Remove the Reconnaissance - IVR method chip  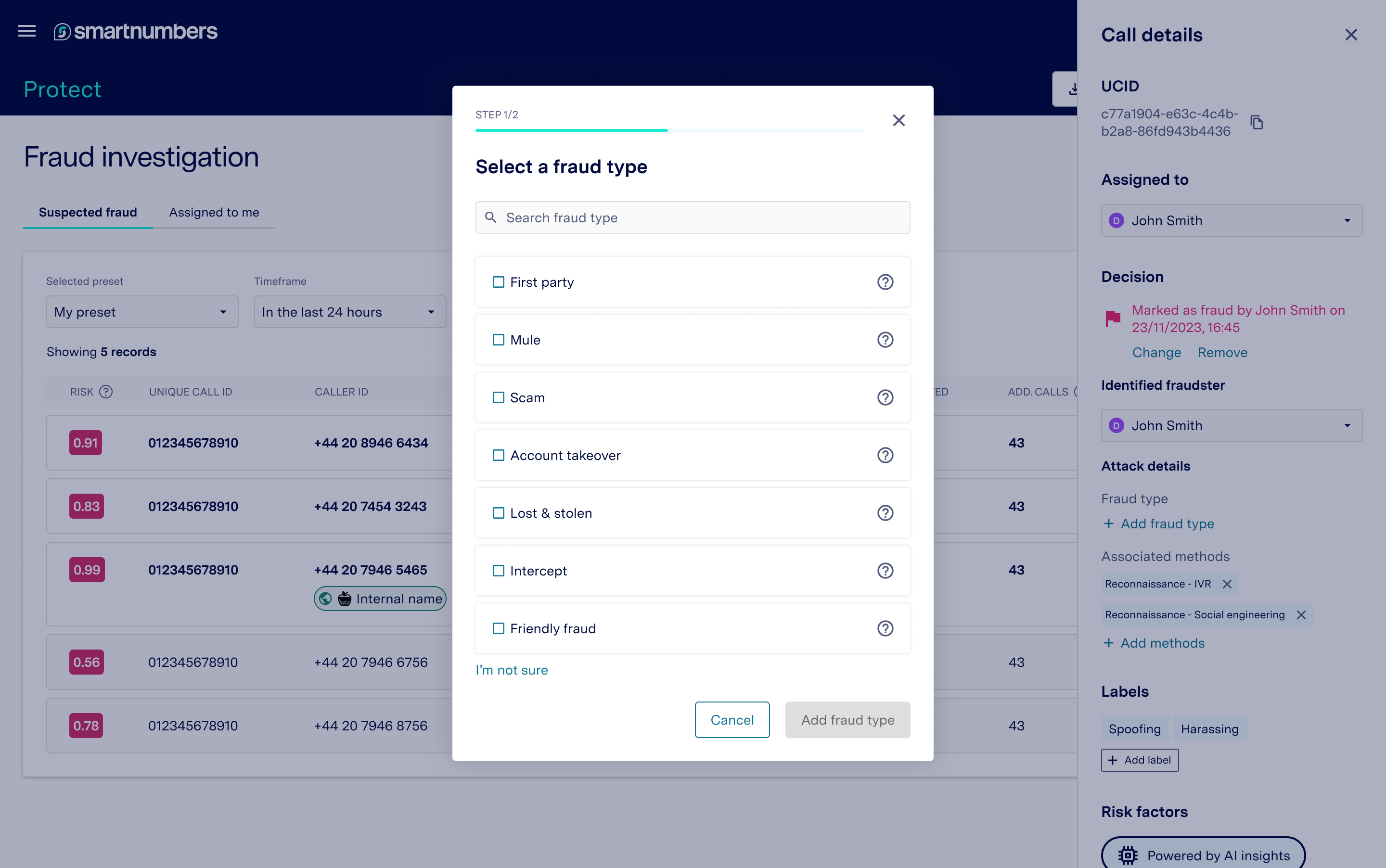[x=1228, y=584]
